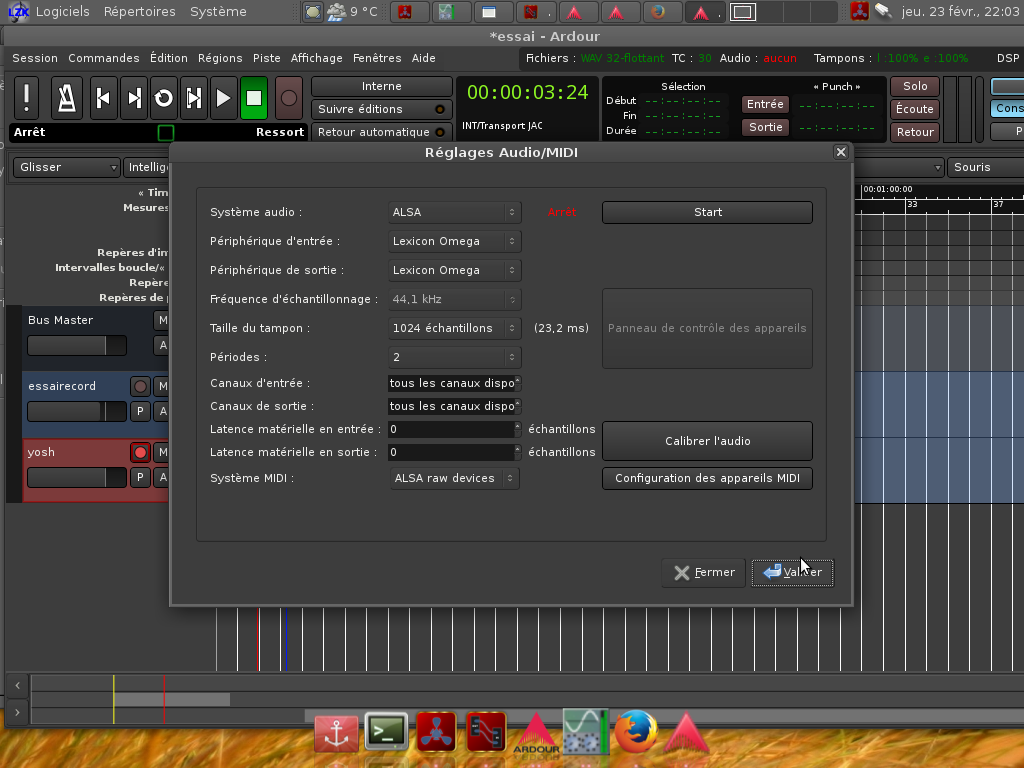1024x768 pixels.
Task: Open the terminal from the dock
Action: tap(386, 732)
